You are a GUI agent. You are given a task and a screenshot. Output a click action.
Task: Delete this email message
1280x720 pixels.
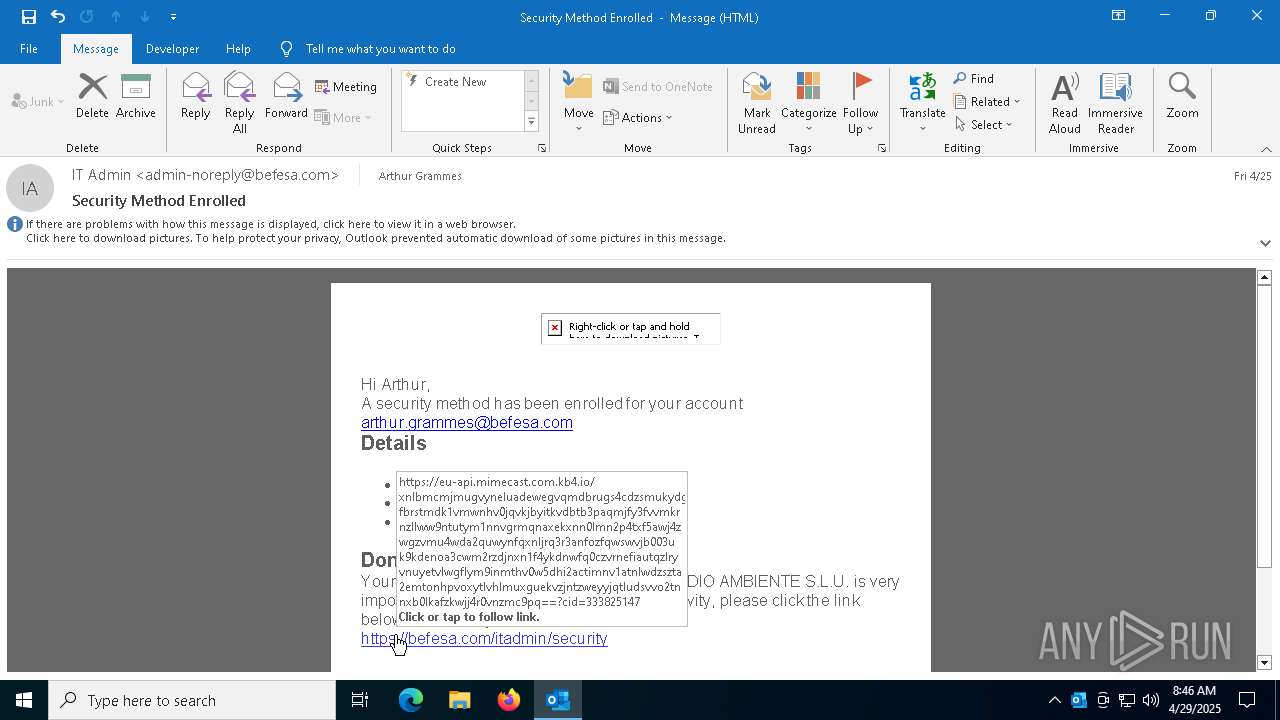click(92, 97)
